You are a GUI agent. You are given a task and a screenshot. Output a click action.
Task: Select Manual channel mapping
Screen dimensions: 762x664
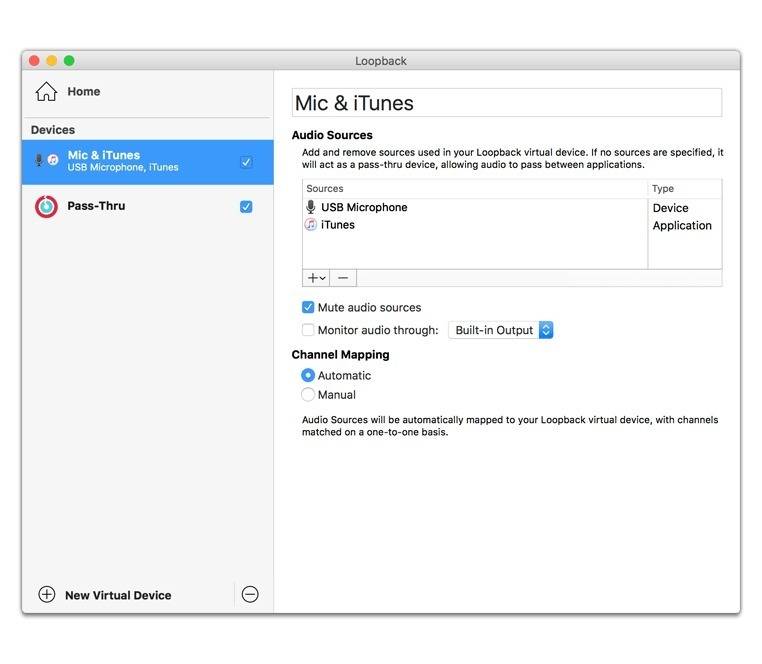(x=308, y=394)
